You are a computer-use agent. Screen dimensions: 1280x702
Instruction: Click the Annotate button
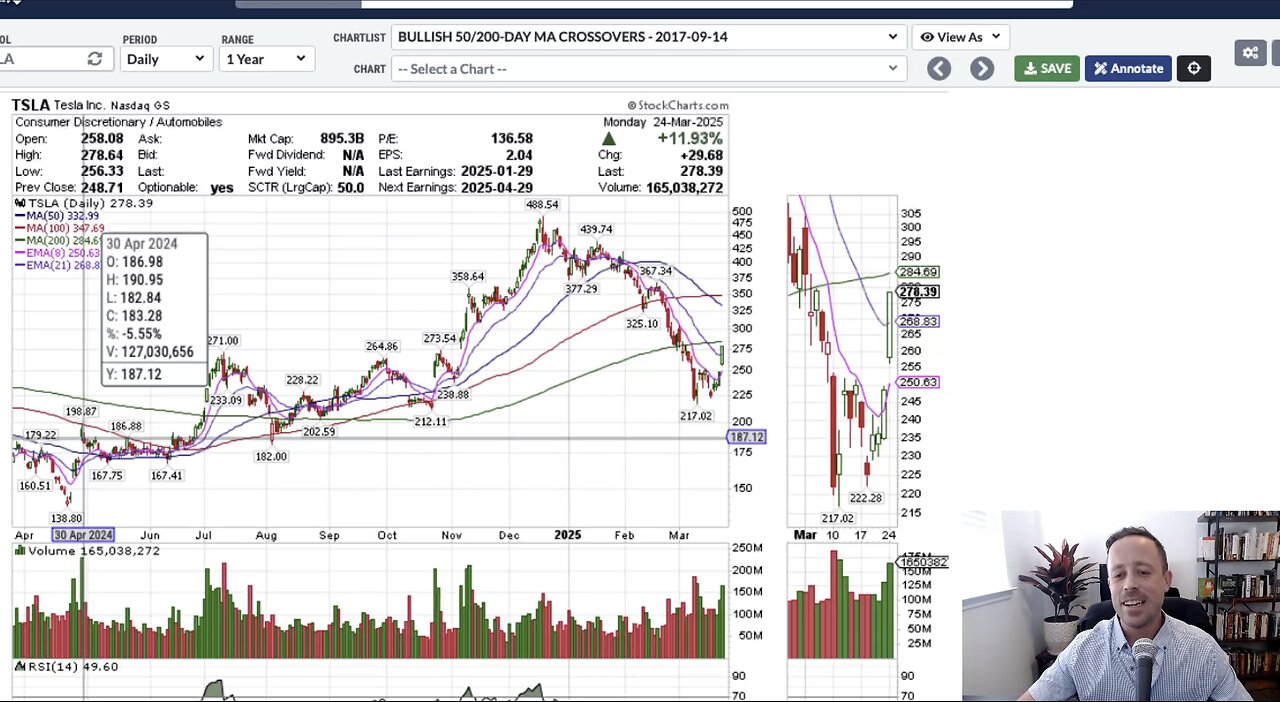[1128, 68]
